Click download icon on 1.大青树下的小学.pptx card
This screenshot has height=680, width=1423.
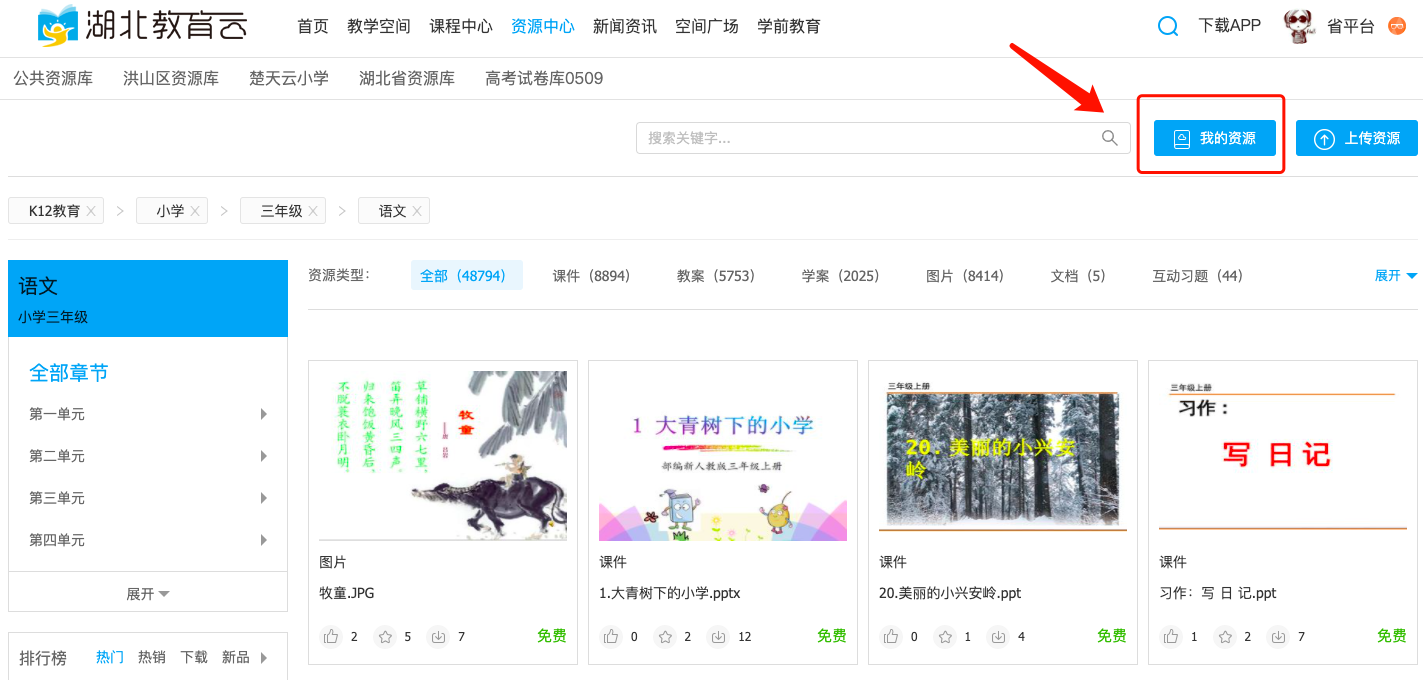point(718,636)
